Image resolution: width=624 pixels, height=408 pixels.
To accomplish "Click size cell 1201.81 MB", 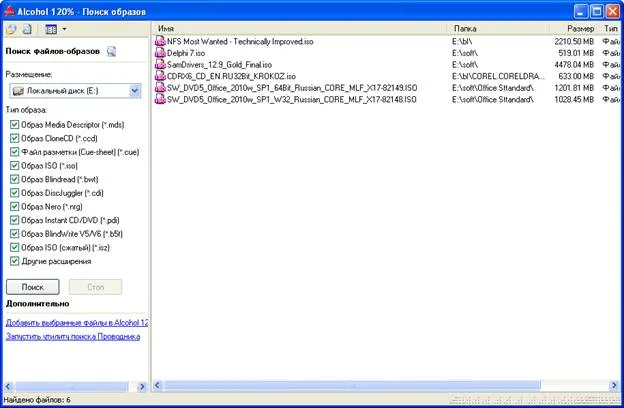I will (574, 88).
